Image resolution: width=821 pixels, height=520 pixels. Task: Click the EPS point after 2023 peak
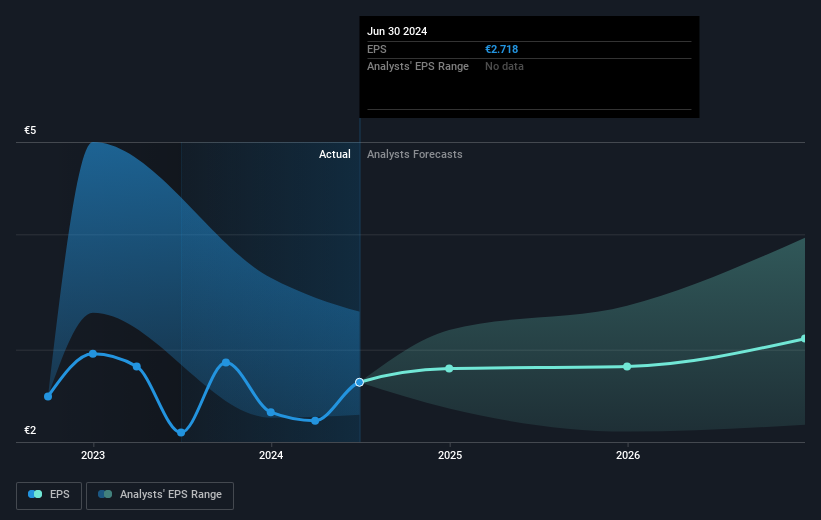[x=137, y=367]
